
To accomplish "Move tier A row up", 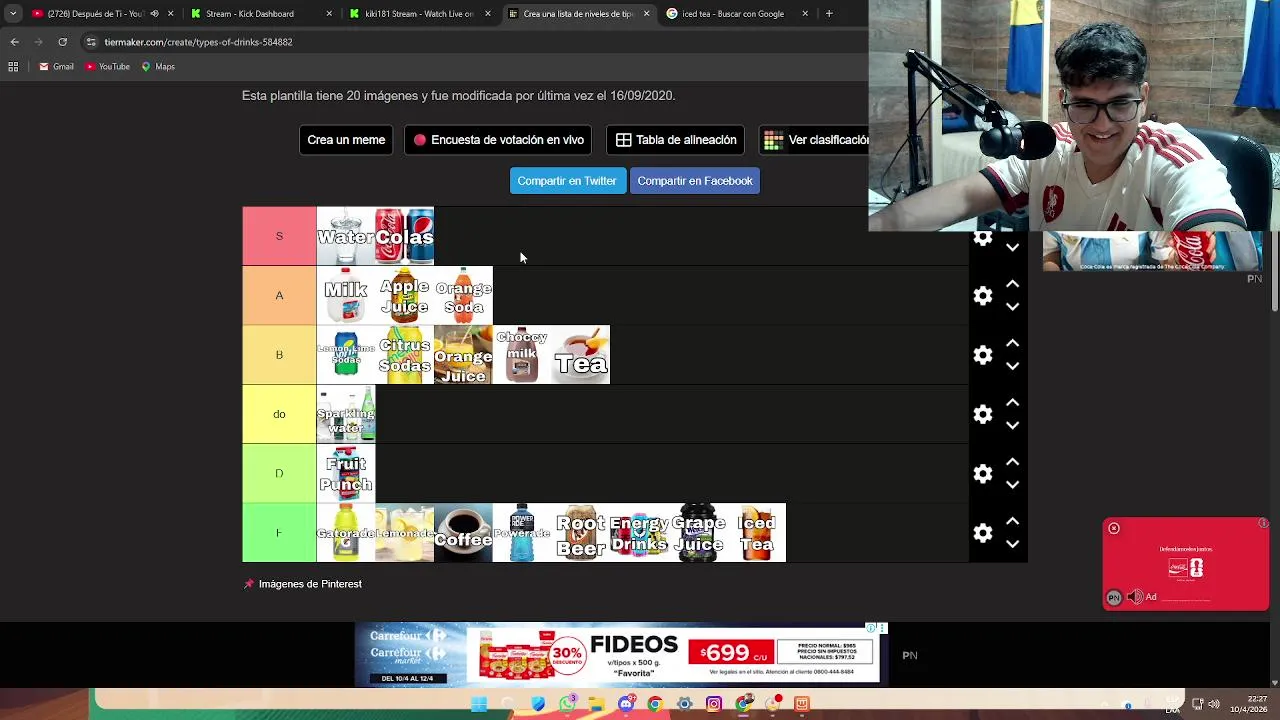I will pos(1012,284).
